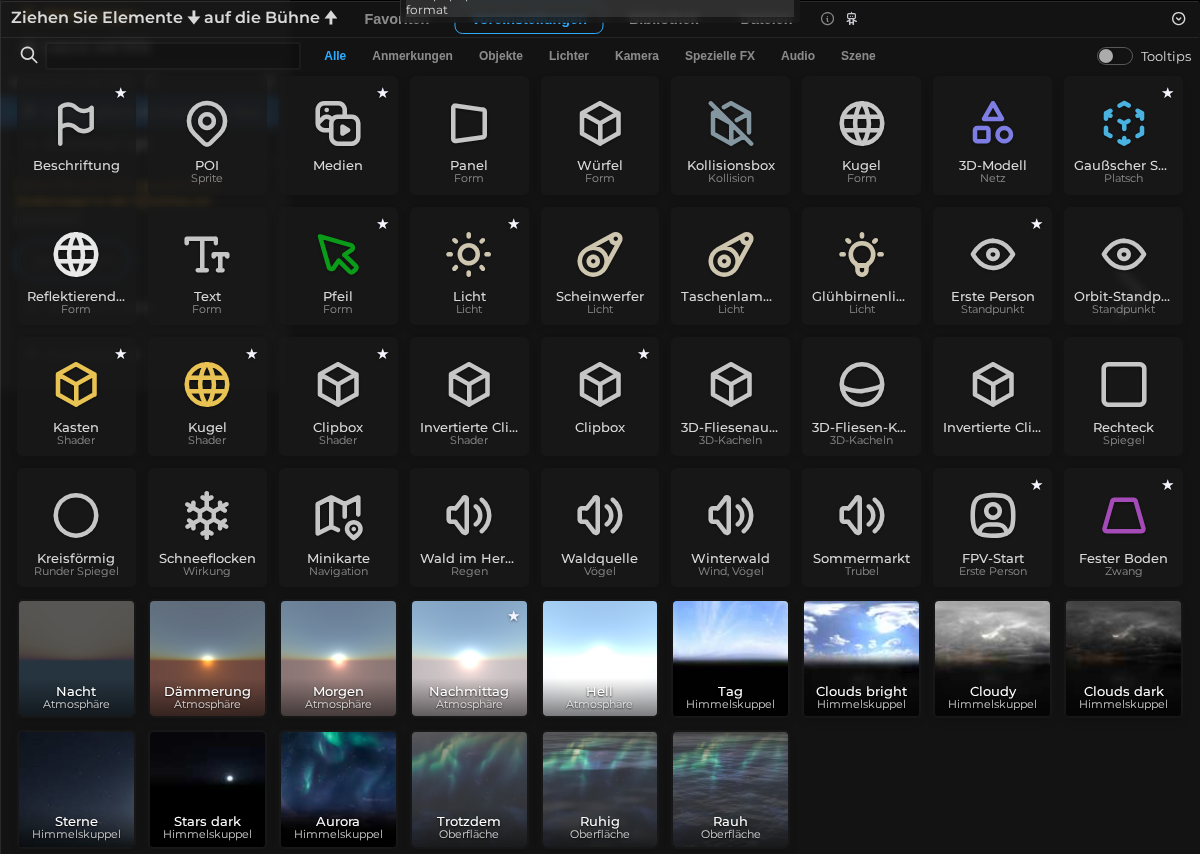Unstar the Erste Person card
This screenshot has width=1200, height=854.
[1037, 224]
